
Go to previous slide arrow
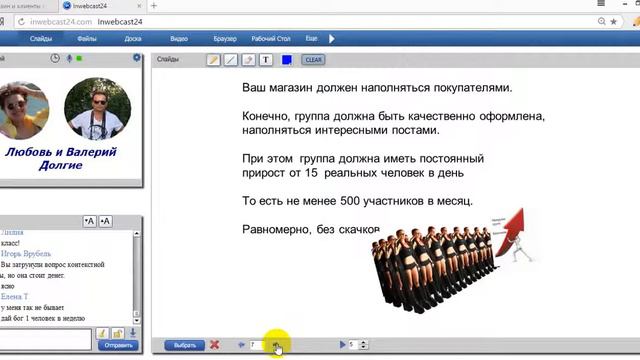(x=241, y=345)
